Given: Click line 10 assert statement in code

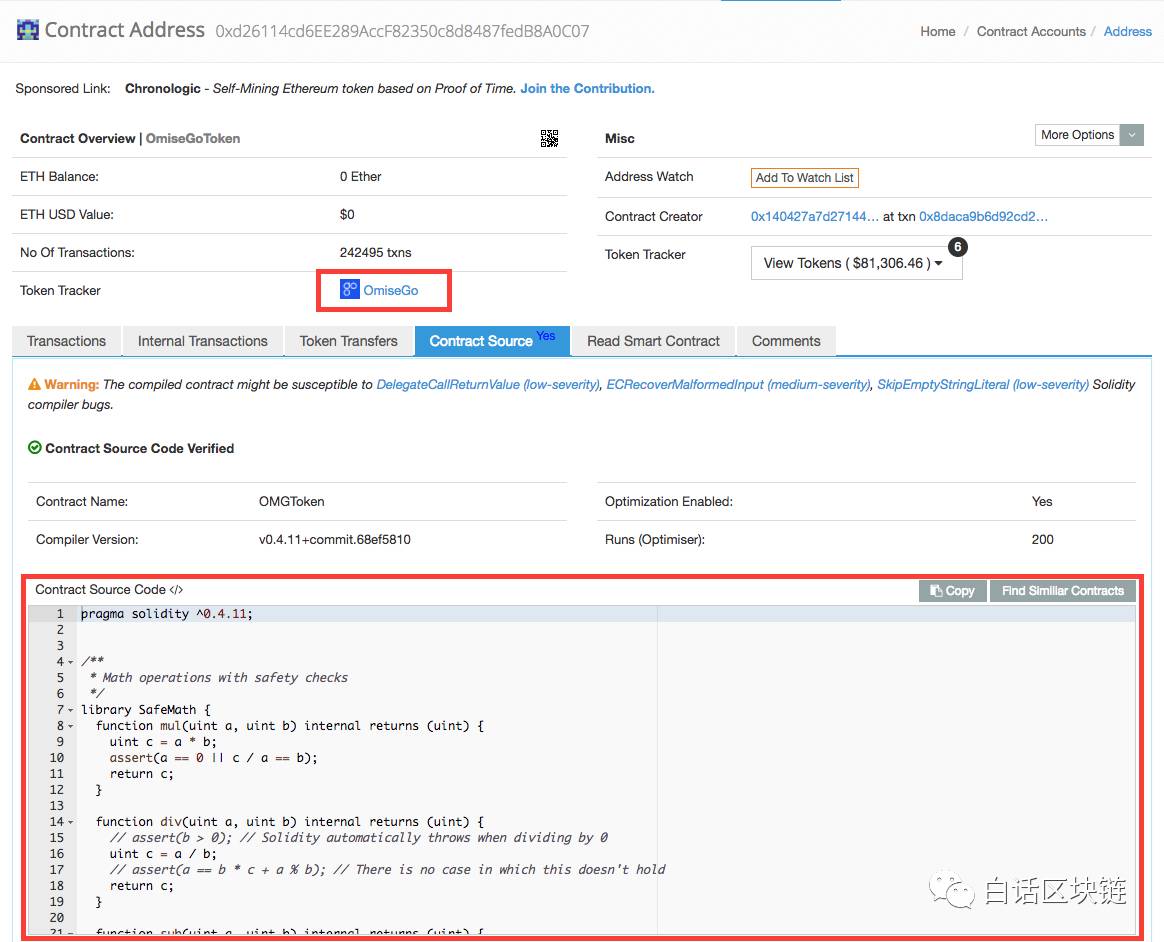Looking at the screenshot, I should (213, 758).
